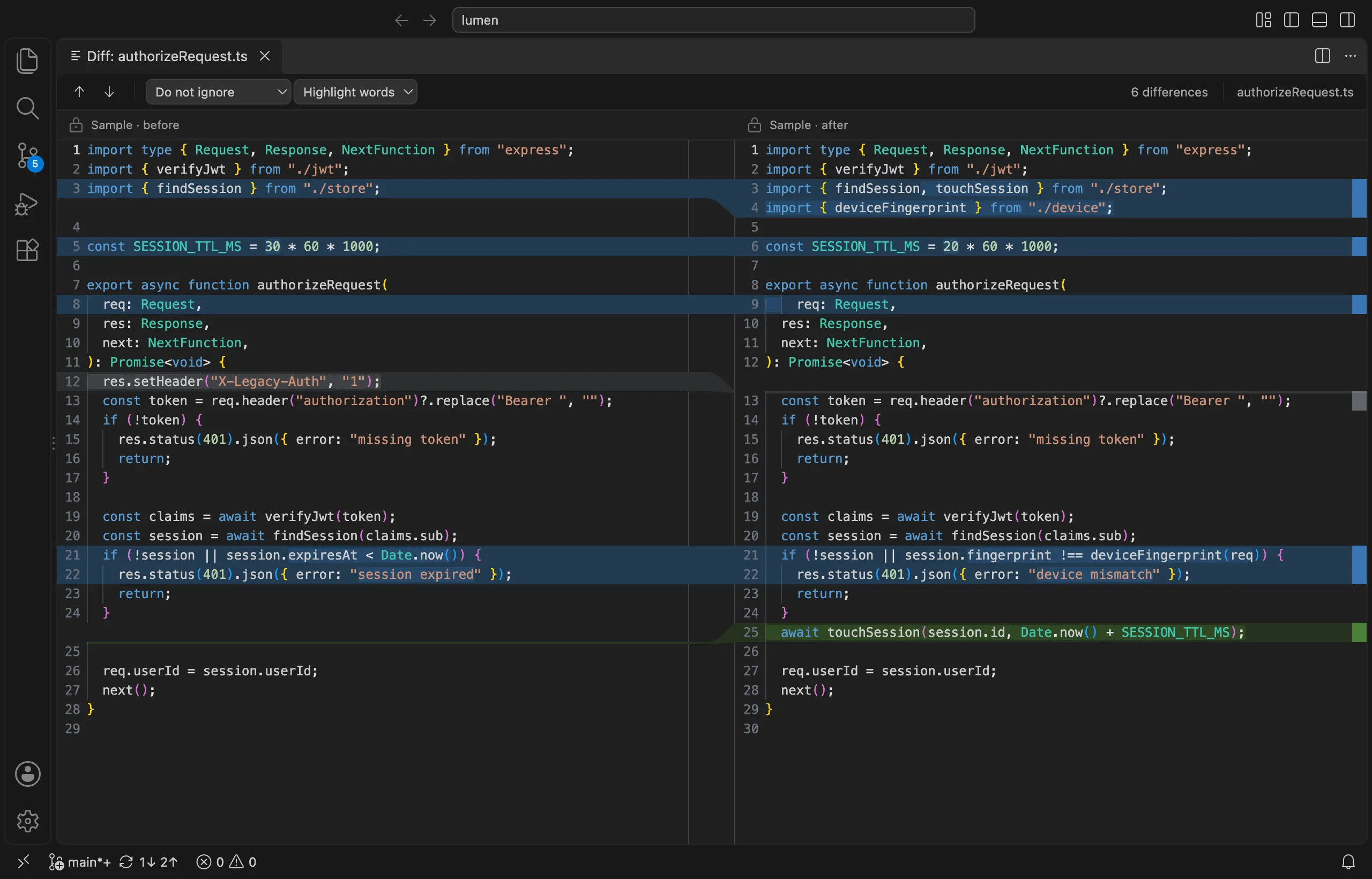Click the '6 differences' label
The width and height of the screenshot is (1372, 879).
pos(1169,92)
